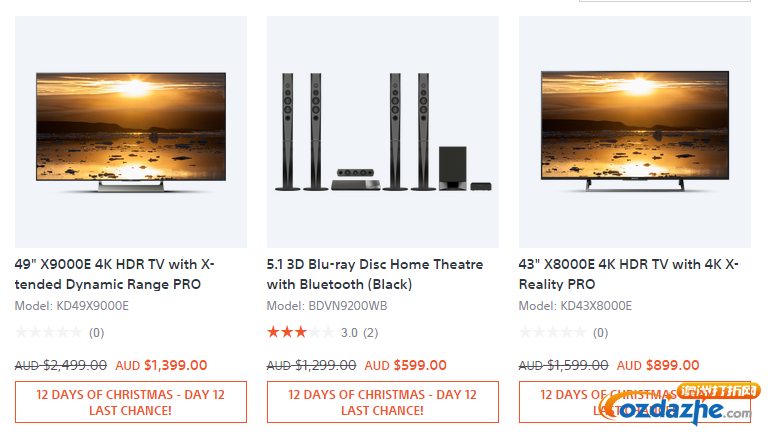Open the 49" X9000E TV product image
This screenshot has width=783, height=438.
point(131,132)
